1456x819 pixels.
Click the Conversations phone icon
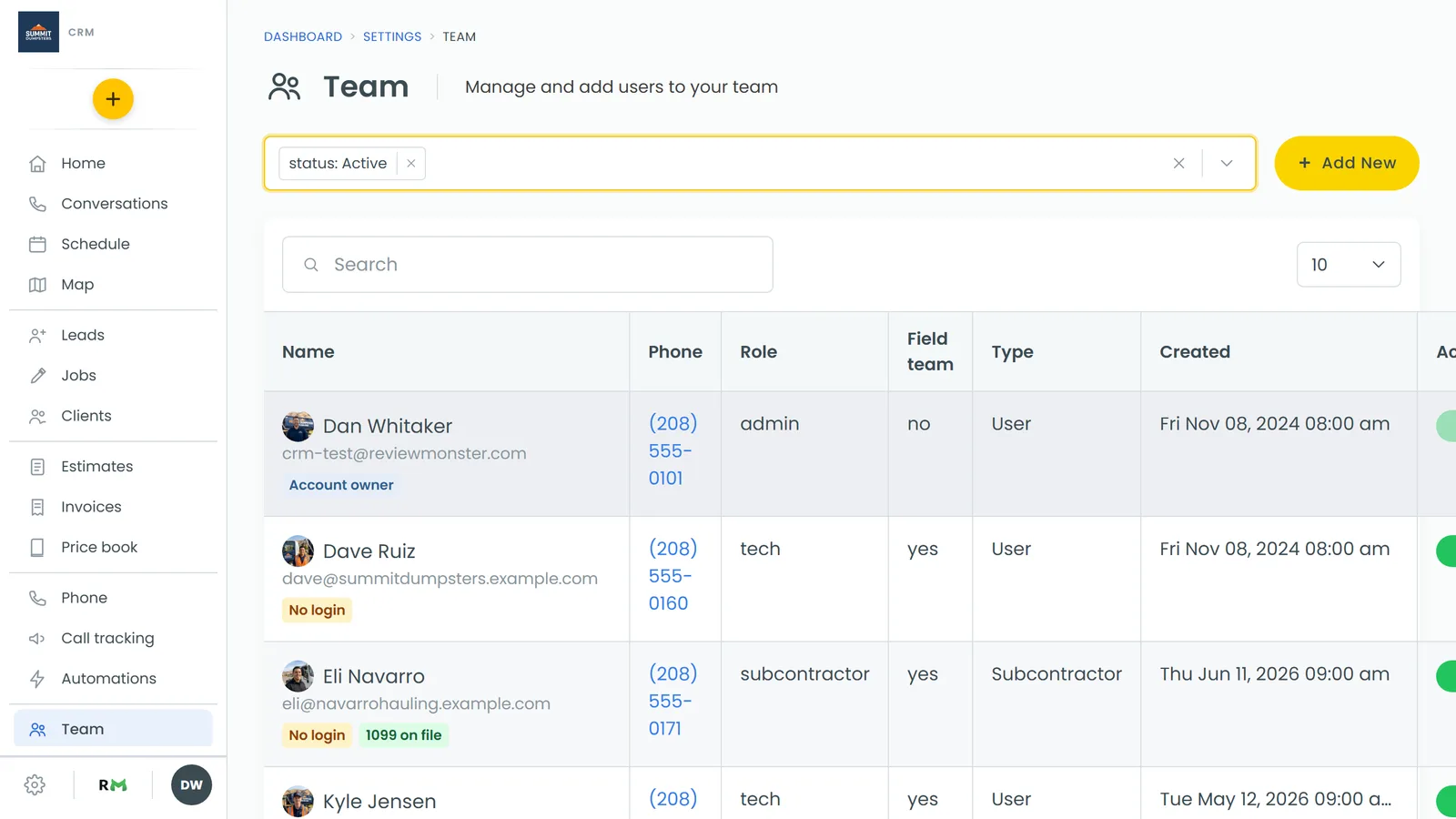(37, 204)
